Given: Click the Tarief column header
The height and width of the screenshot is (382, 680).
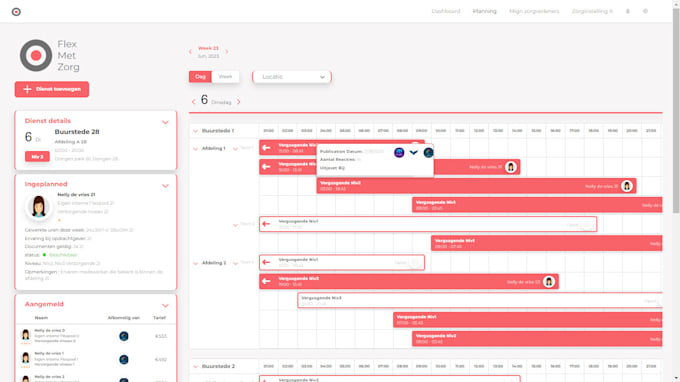Looking at the screenshot, I should click(x=159, y=318).
